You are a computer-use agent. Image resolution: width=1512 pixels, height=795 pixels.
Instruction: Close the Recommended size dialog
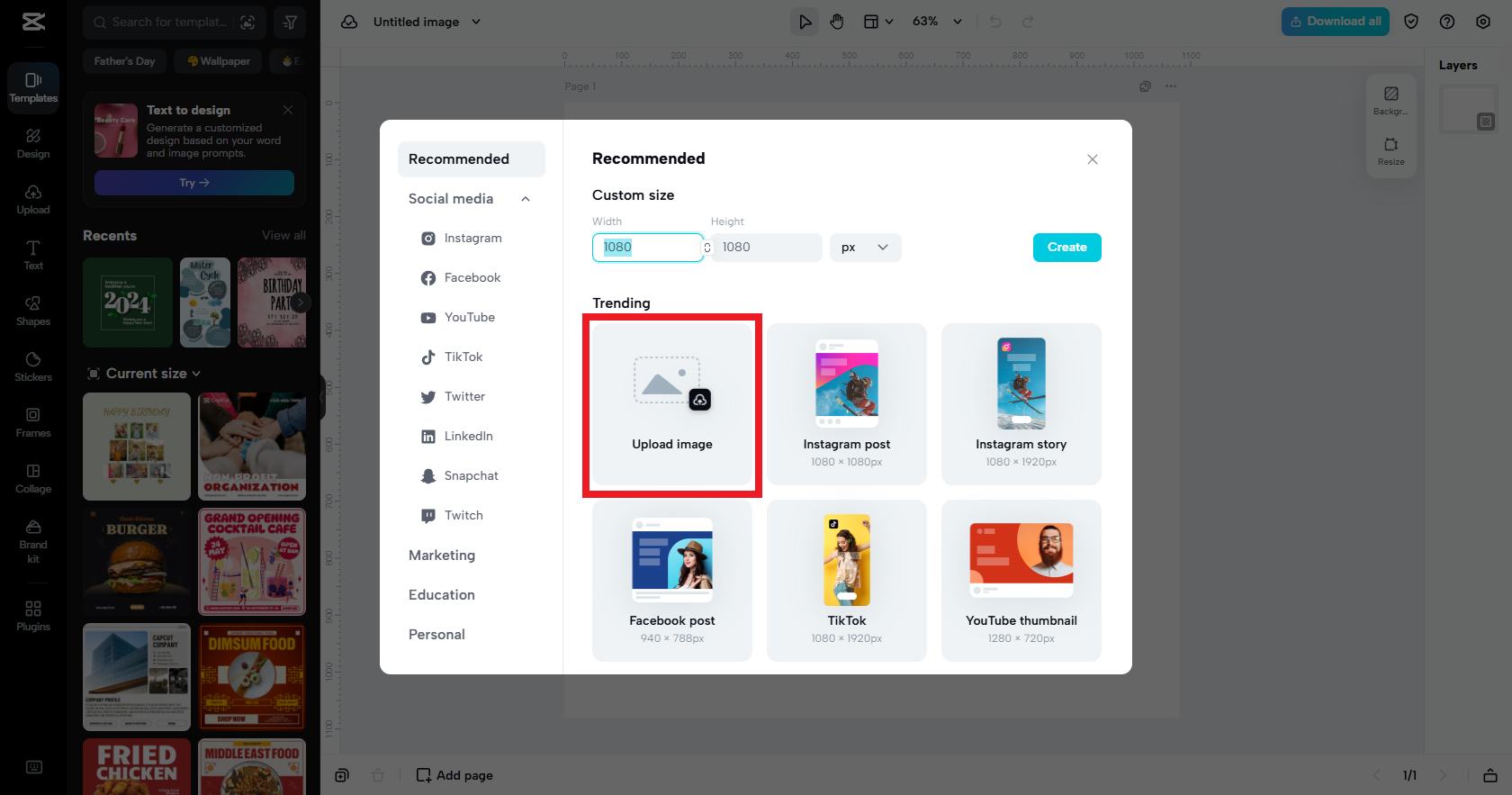pyautogui.click(x=1093, y=159)
